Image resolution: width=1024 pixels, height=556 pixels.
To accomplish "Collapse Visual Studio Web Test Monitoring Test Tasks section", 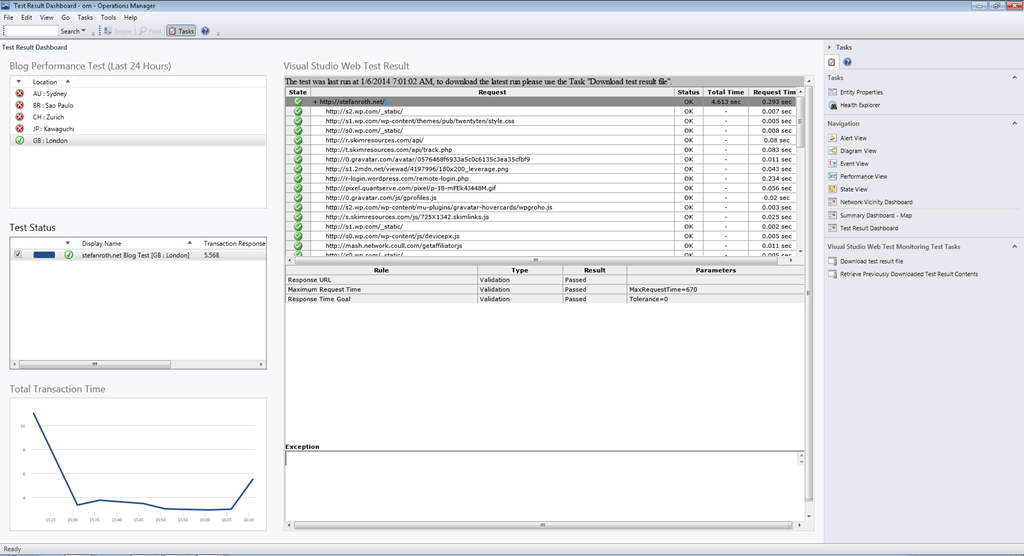I will pos(1014,247).
